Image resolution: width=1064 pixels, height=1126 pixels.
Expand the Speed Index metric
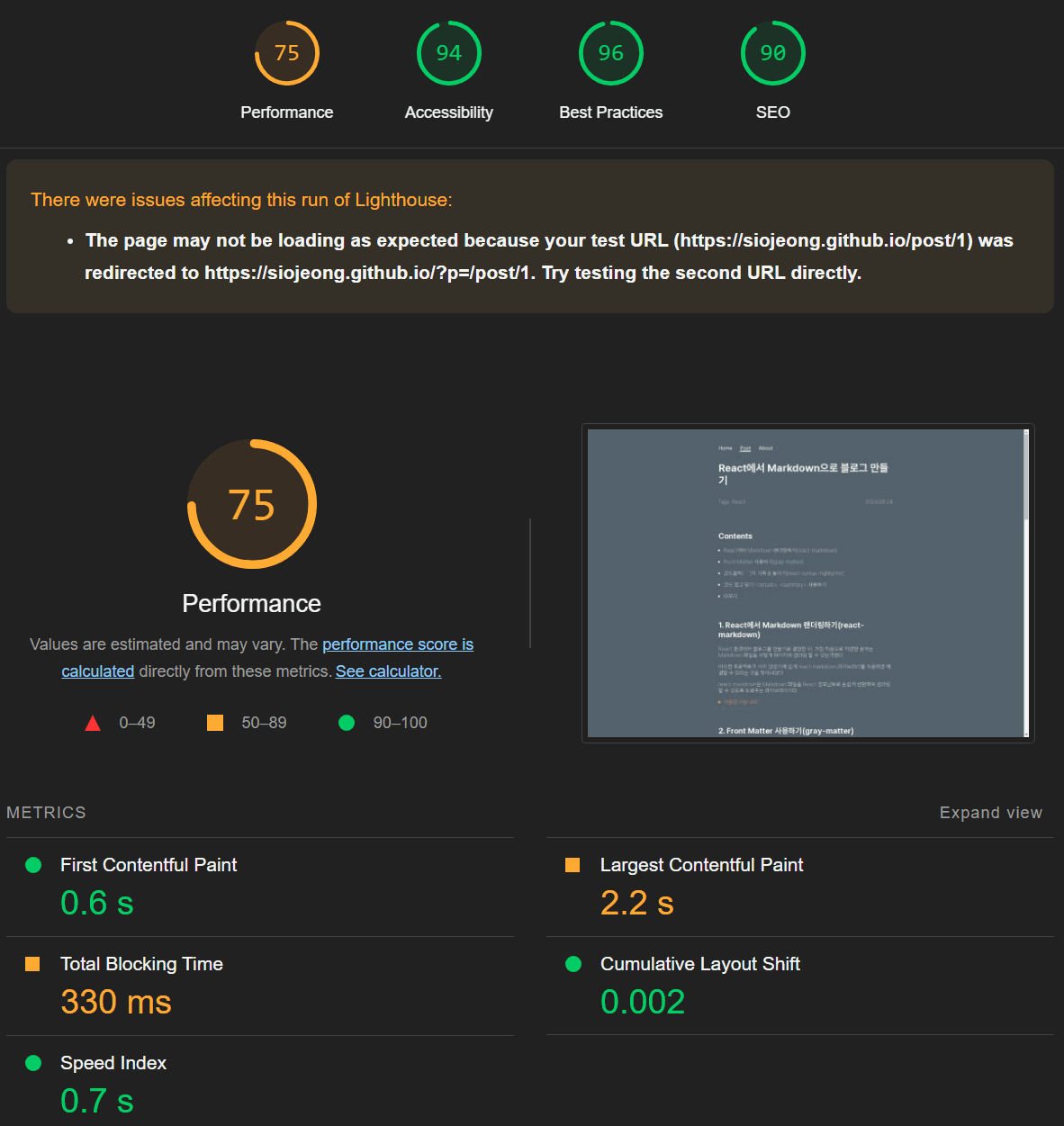(x=113, y=1063)
